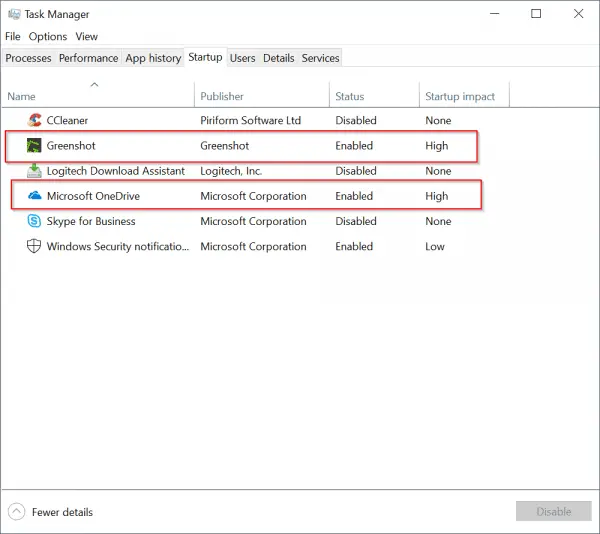This screenshot has width=600, height=534.
Task: Click the Logitech Download Assistant icon
Action: pos(34,171)
